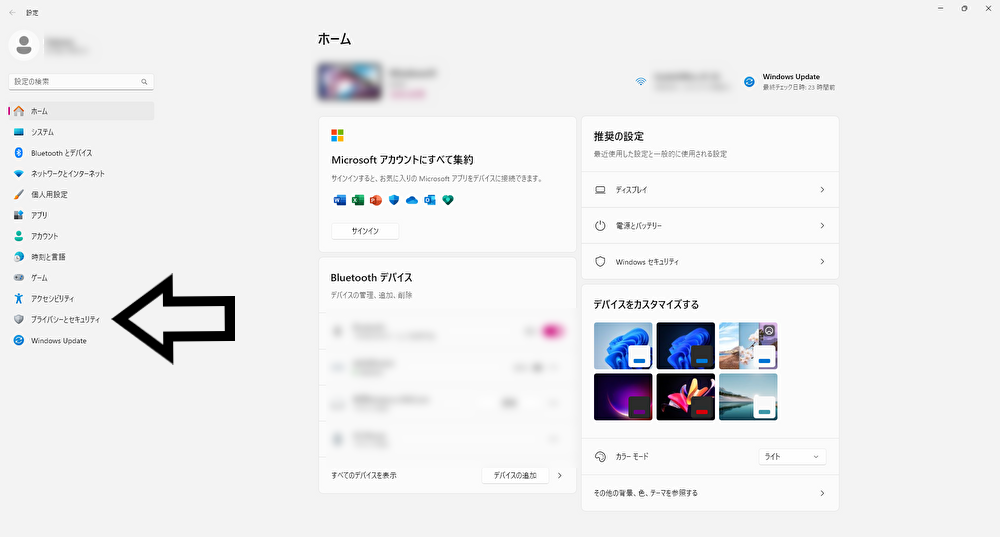Select 個人用設定 in navigation
Screen dimensions: 1000x537
pos(81,195)
